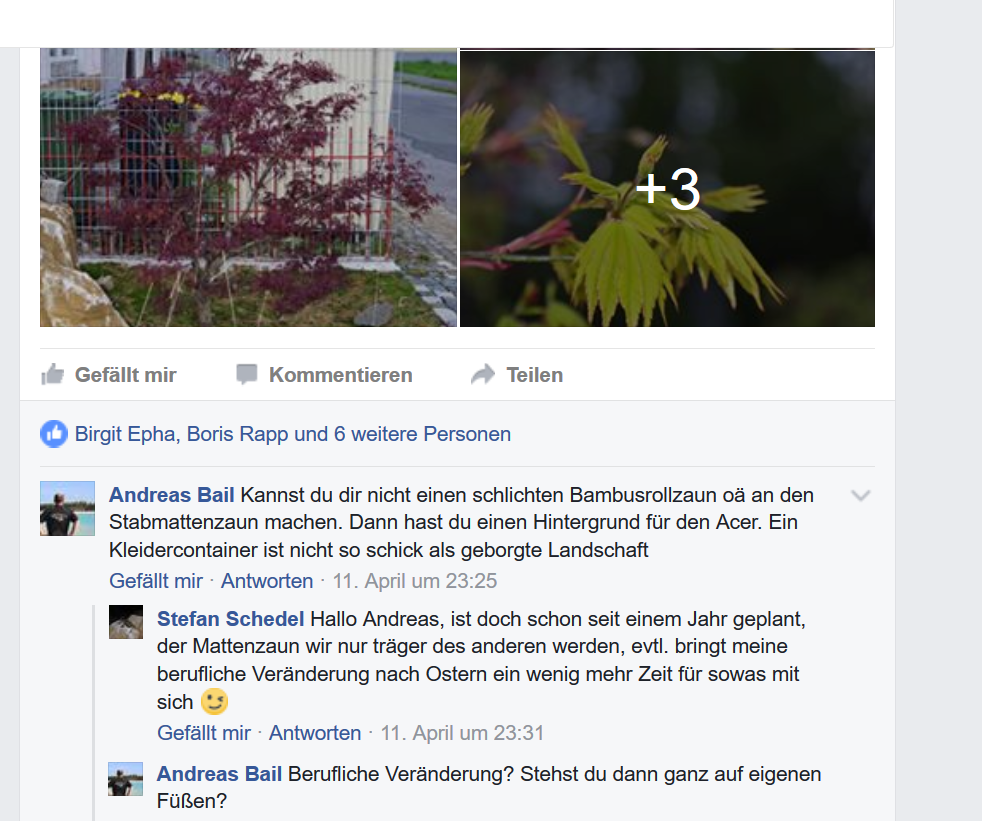Open the Stefan Schedel name link
Image resolution: width=982 pixels, height=821 pixels.
click(230, 619)
